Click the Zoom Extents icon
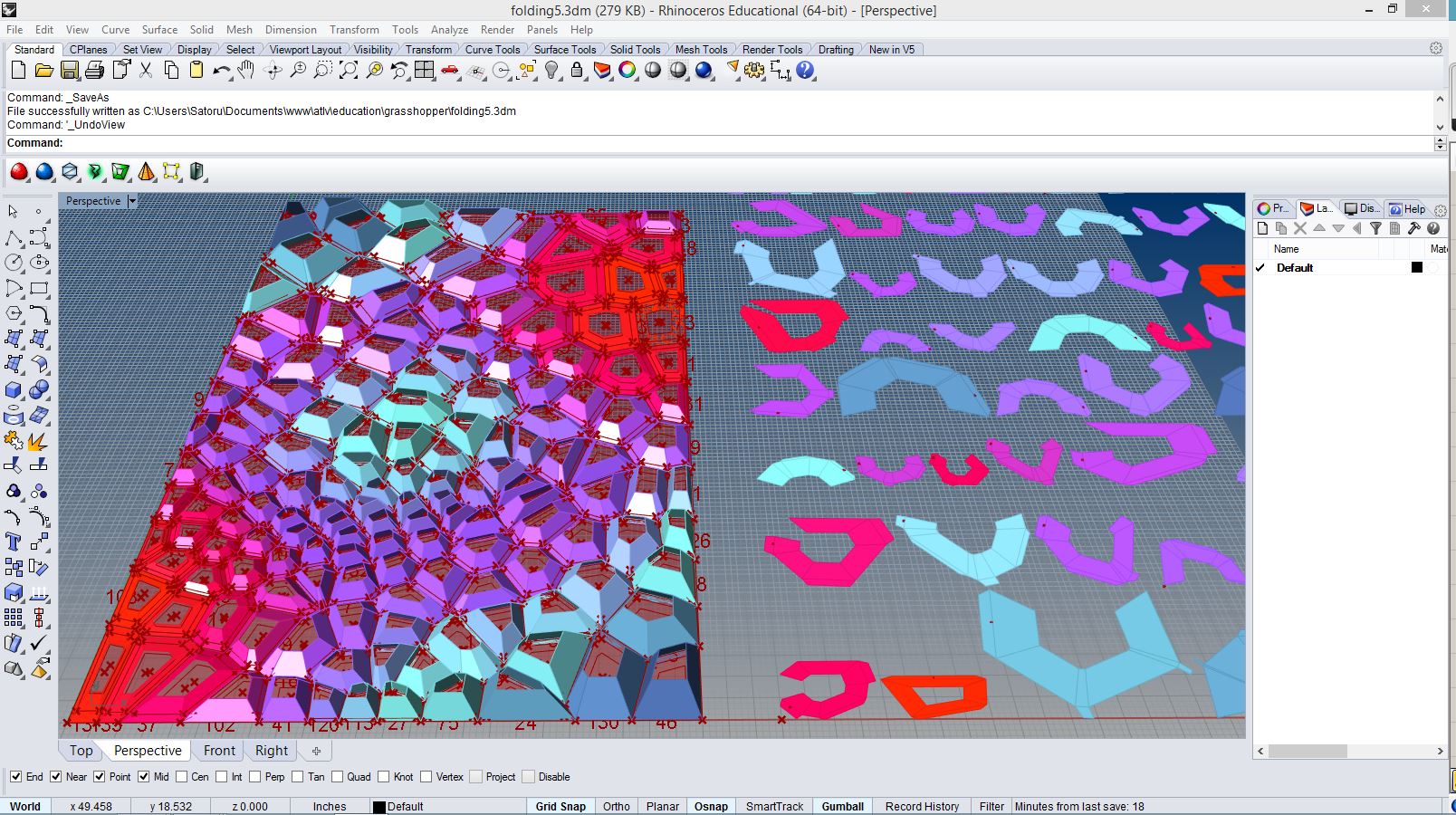Screen dimensions: 1456x815 [349, 71]
